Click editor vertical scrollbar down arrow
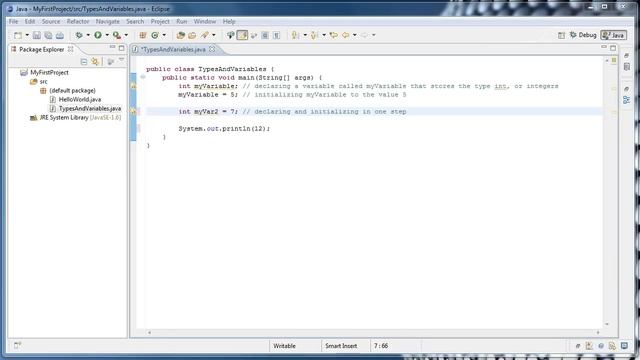640x360 pixels. [x=607, y=324]
